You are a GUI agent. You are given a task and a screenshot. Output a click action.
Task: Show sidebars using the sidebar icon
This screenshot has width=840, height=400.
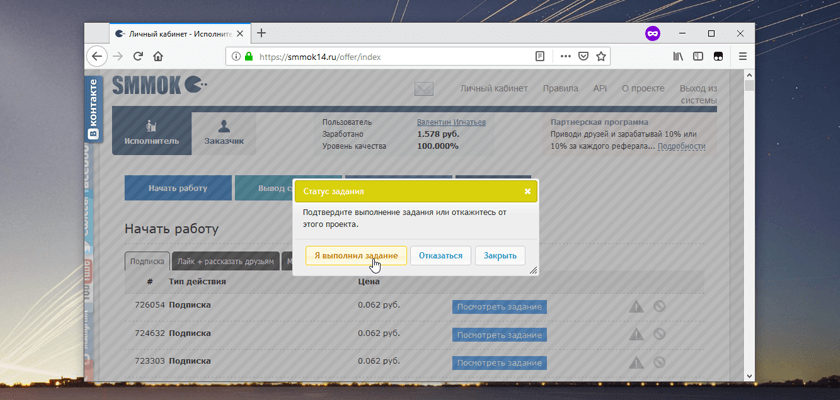(698, 56)
